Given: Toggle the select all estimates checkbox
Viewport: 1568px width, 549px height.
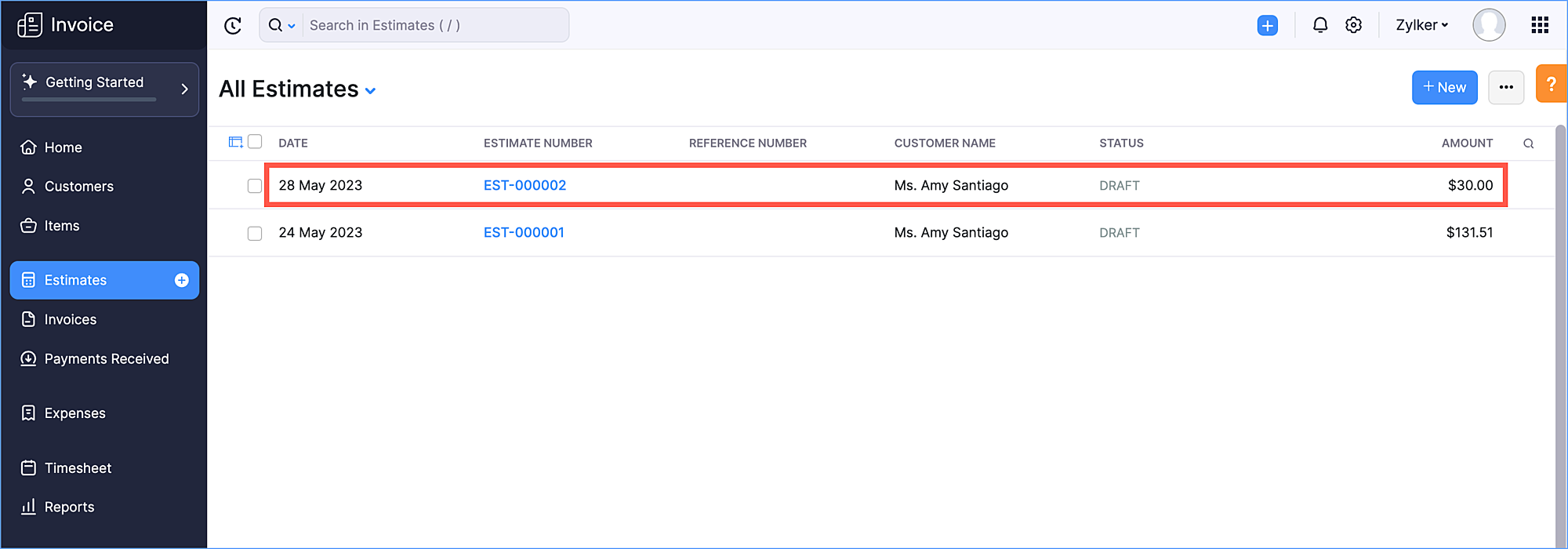Looking at the screenshot, I should (255, 142).
